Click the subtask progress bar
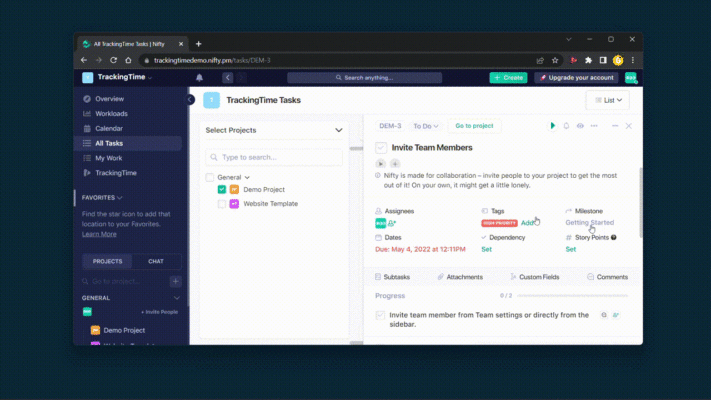 click(x=573, y=296)
